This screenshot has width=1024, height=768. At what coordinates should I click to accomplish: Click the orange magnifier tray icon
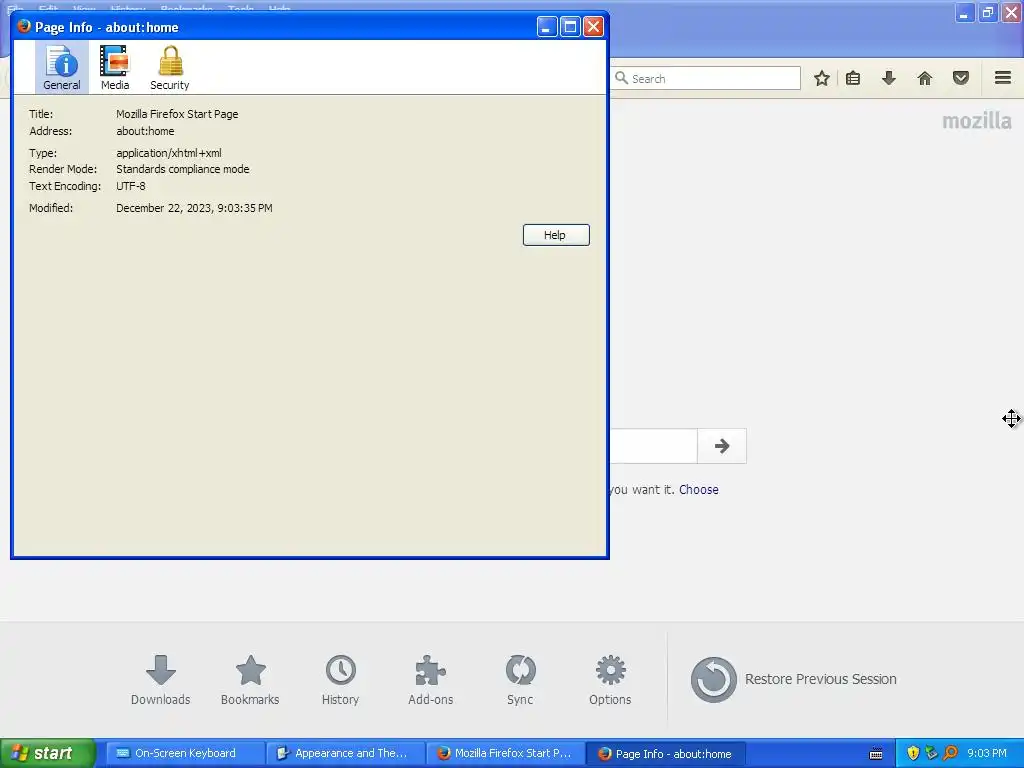(x=950, y=754)
